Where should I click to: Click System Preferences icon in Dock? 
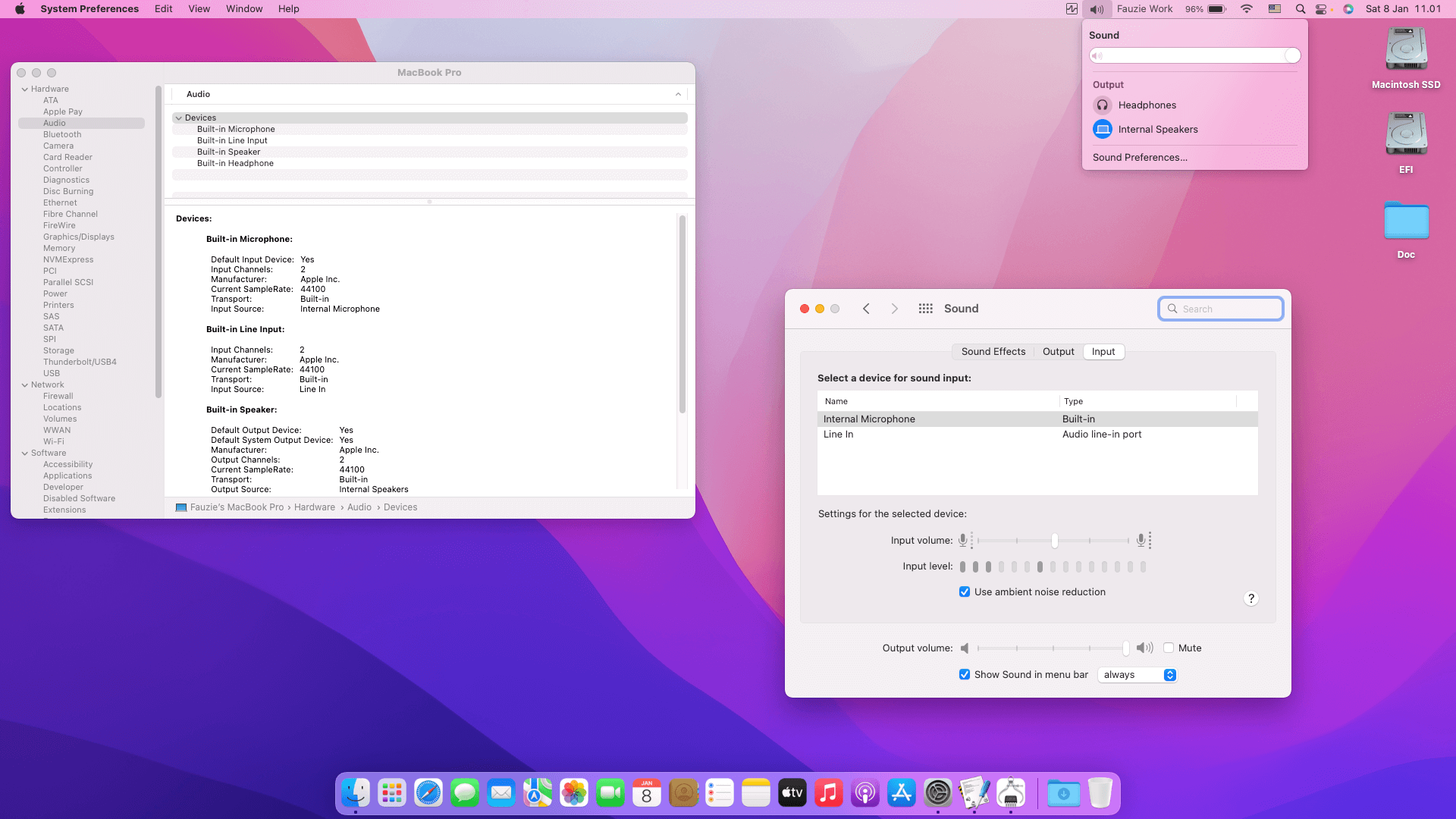938,793
